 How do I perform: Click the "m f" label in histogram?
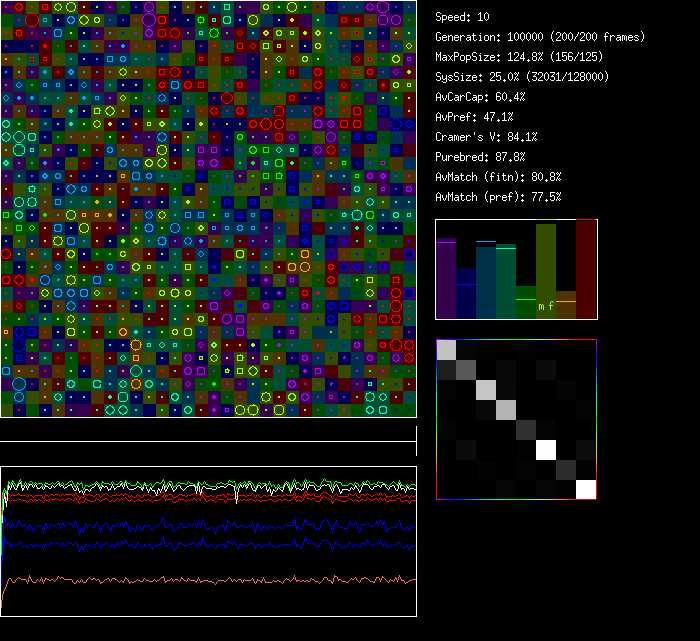[546, 306]
